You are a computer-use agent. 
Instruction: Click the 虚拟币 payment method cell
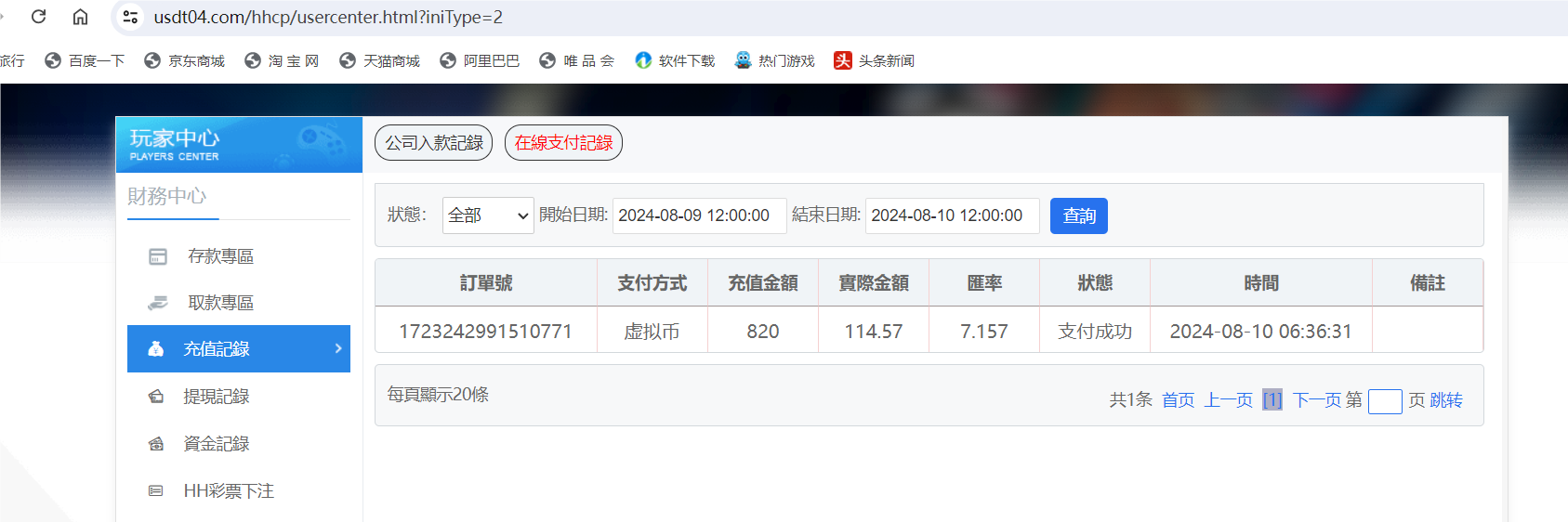(x=652, y=332)
